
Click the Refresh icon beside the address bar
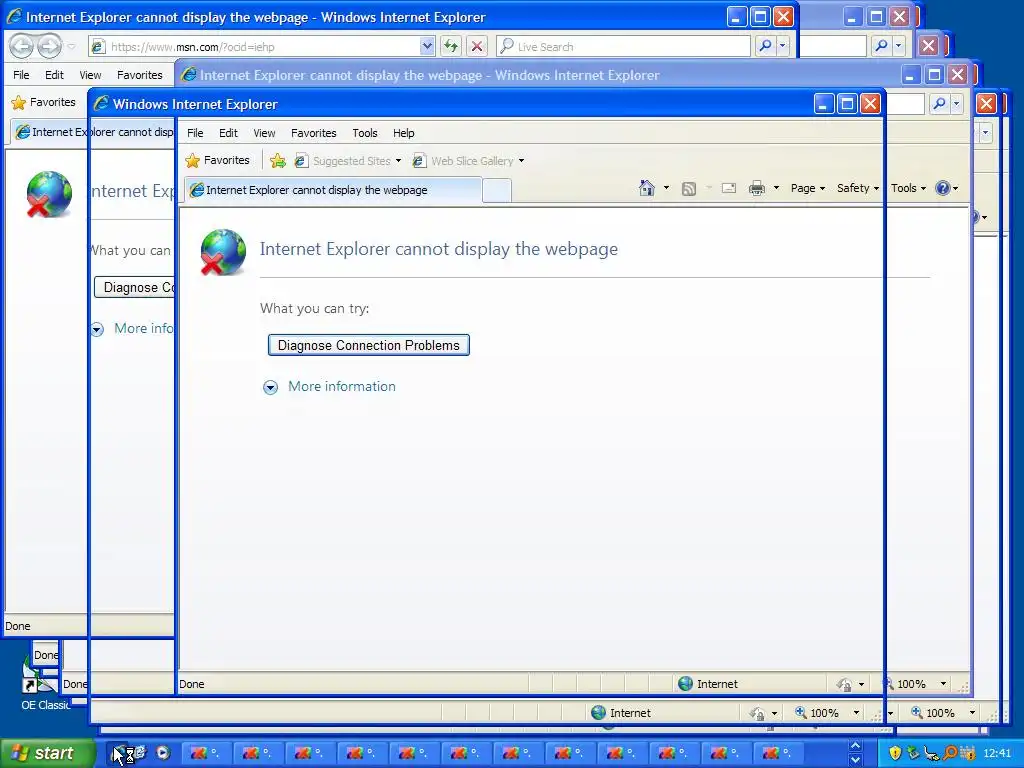click(x=451, y=46)
